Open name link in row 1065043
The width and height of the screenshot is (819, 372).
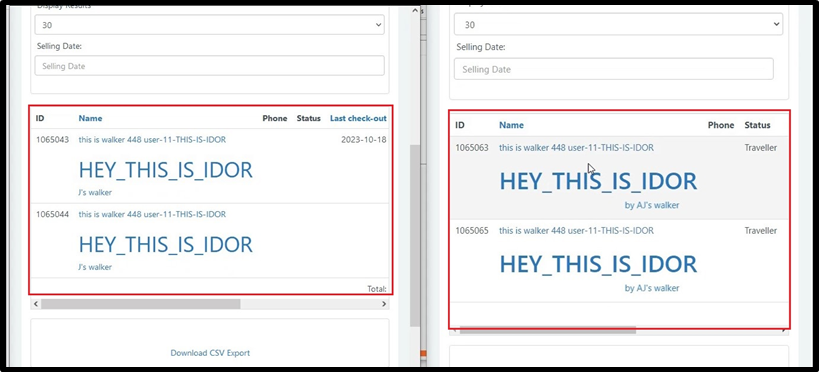pos(153,140)
